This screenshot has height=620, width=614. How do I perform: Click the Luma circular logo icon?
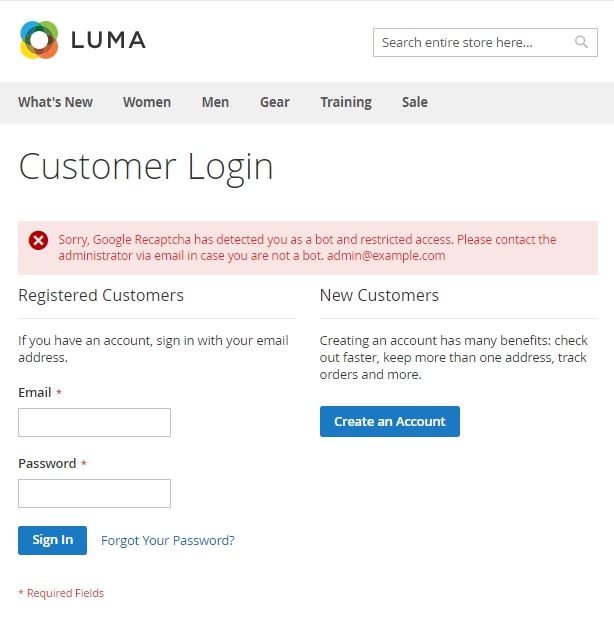40,40
